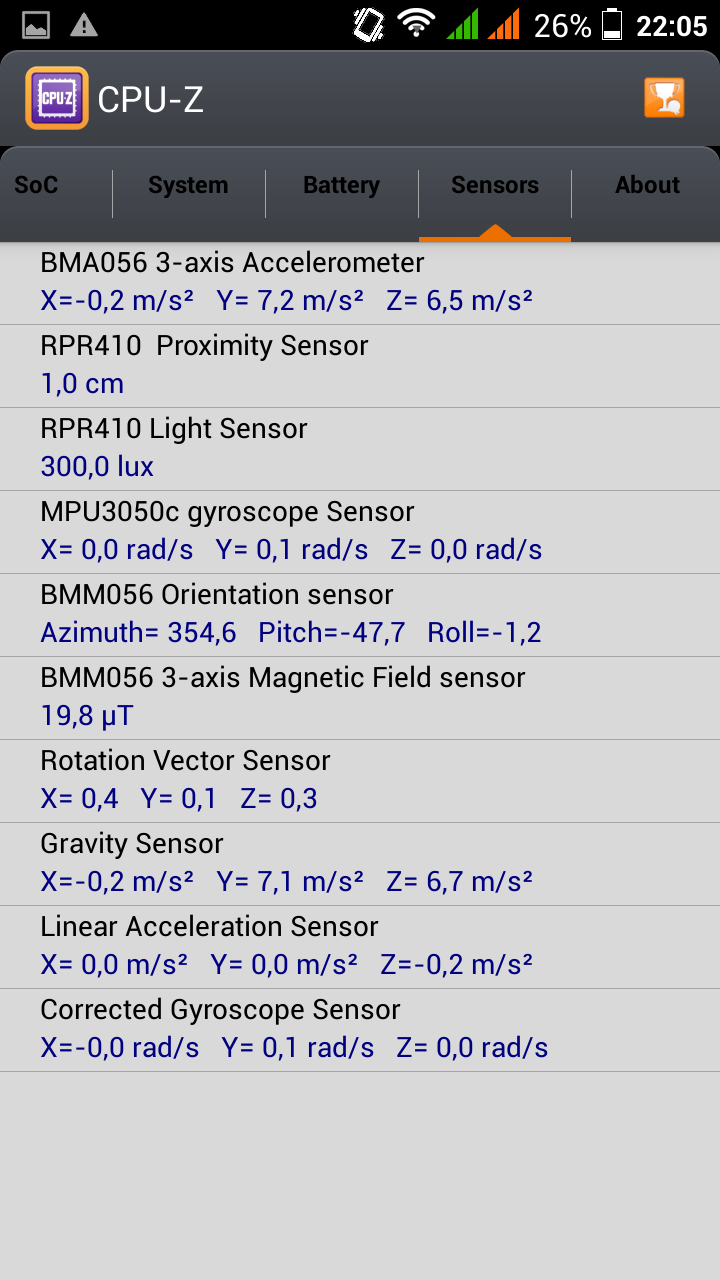This screenshot has height=1280, width=720.
Task: Tap the RPR410 Proximity Sensor row
Action: (x=360, y=365)
